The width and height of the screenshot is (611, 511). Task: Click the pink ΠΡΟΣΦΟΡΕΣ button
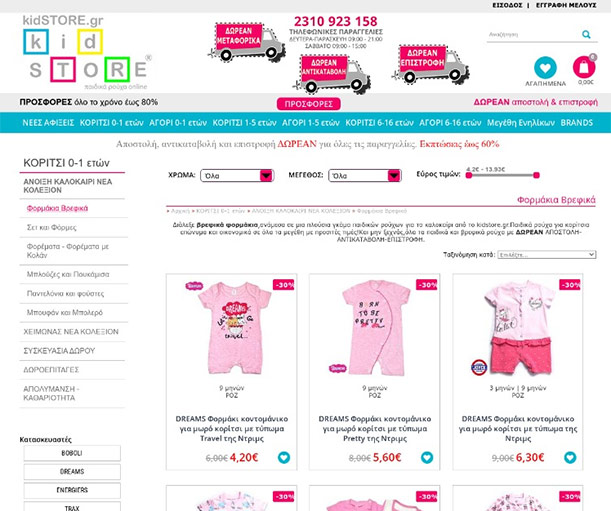point(309,104)
